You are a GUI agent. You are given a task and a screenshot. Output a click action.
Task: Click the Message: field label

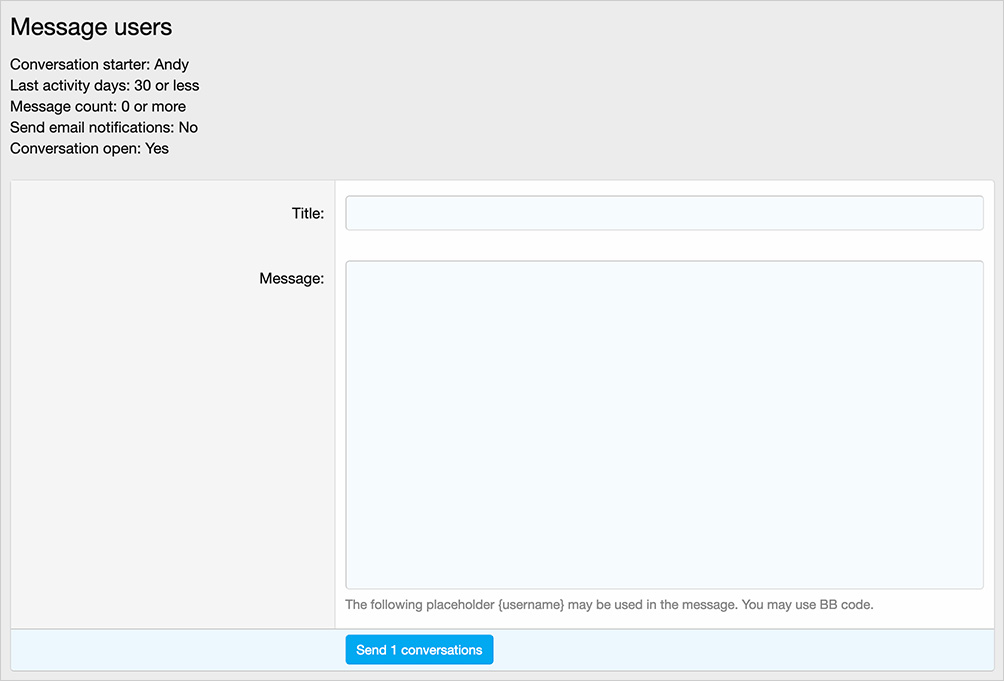click(291, 278)
